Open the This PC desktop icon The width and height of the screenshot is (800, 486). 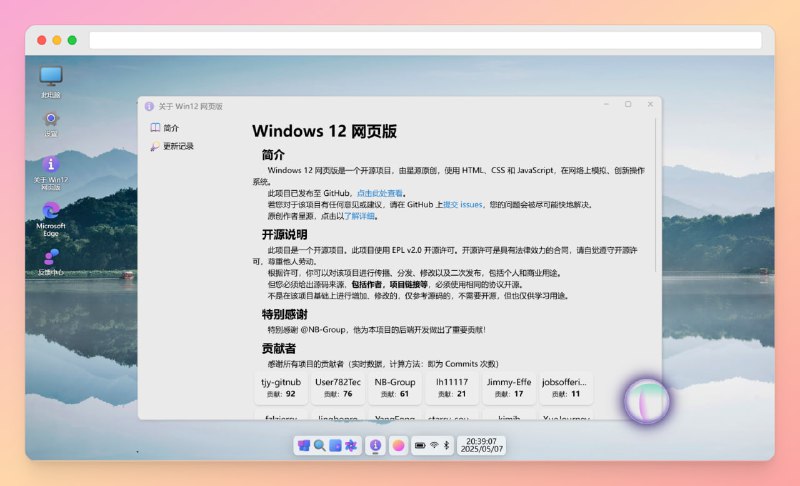(x=51, y=82)
